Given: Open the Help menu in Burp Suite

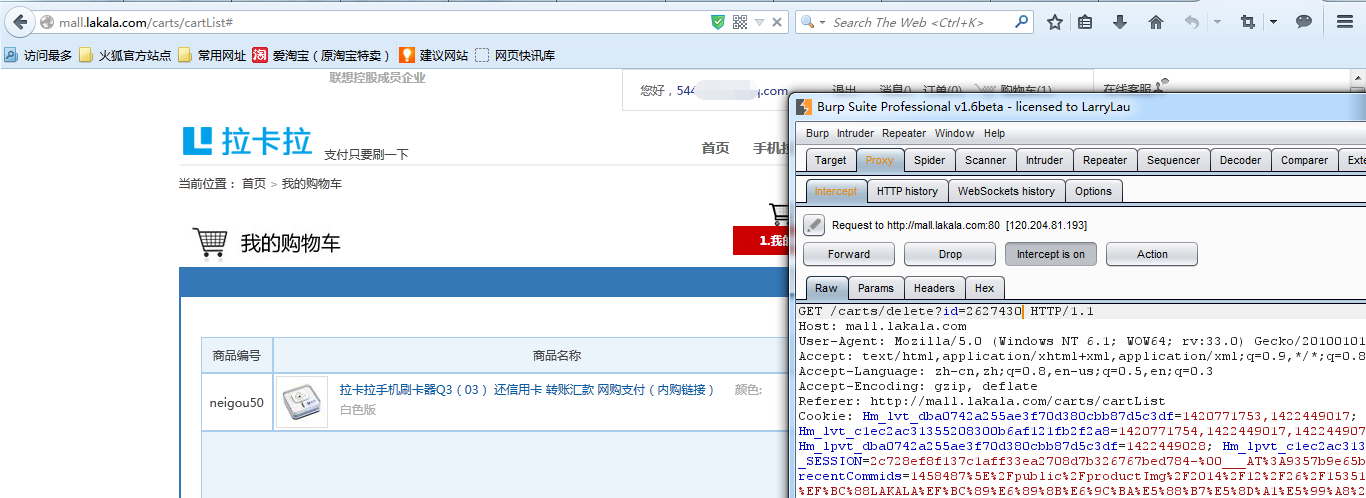Looking at the screenshot, I should (994, 133).
